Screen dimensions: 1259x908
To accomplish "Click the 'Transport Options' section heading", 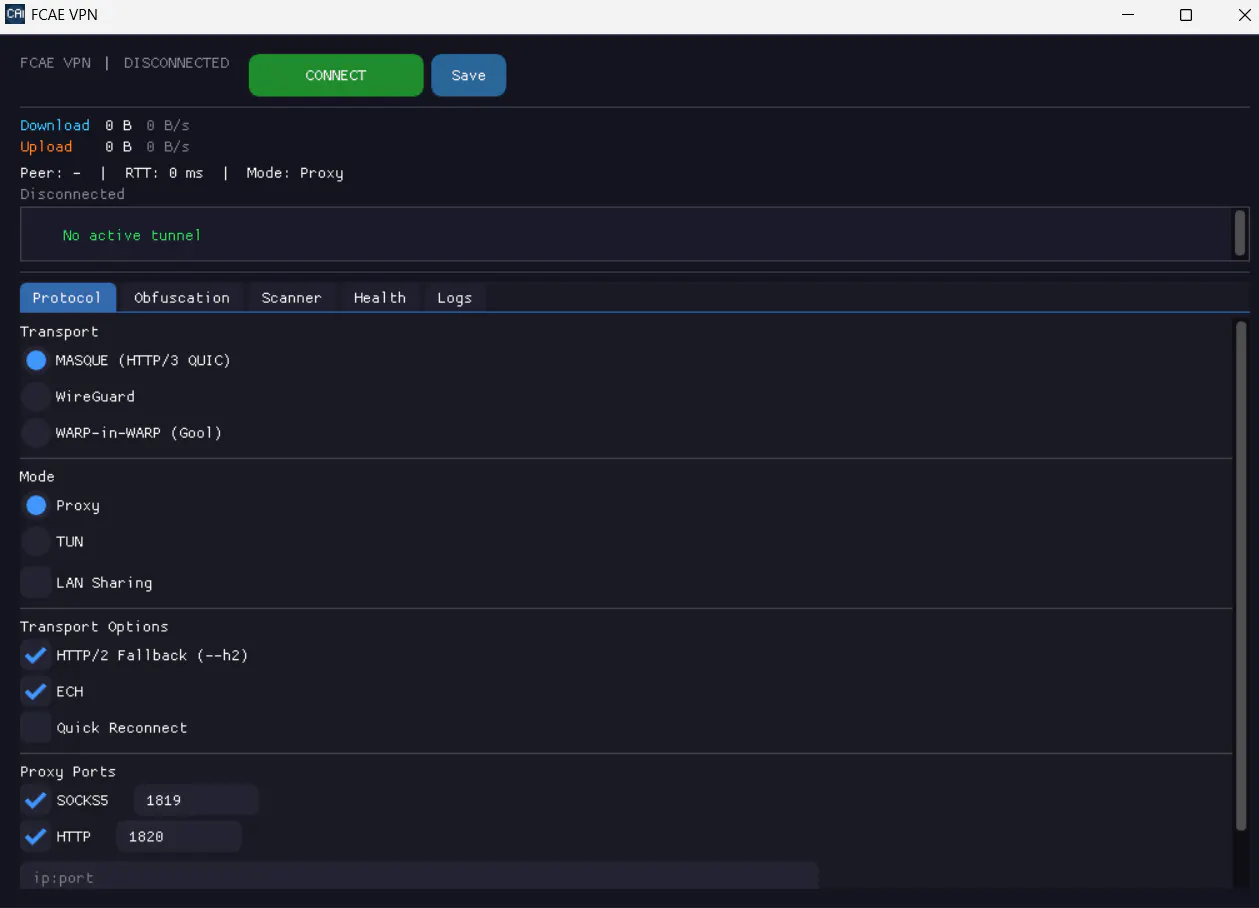I will 94,627.
